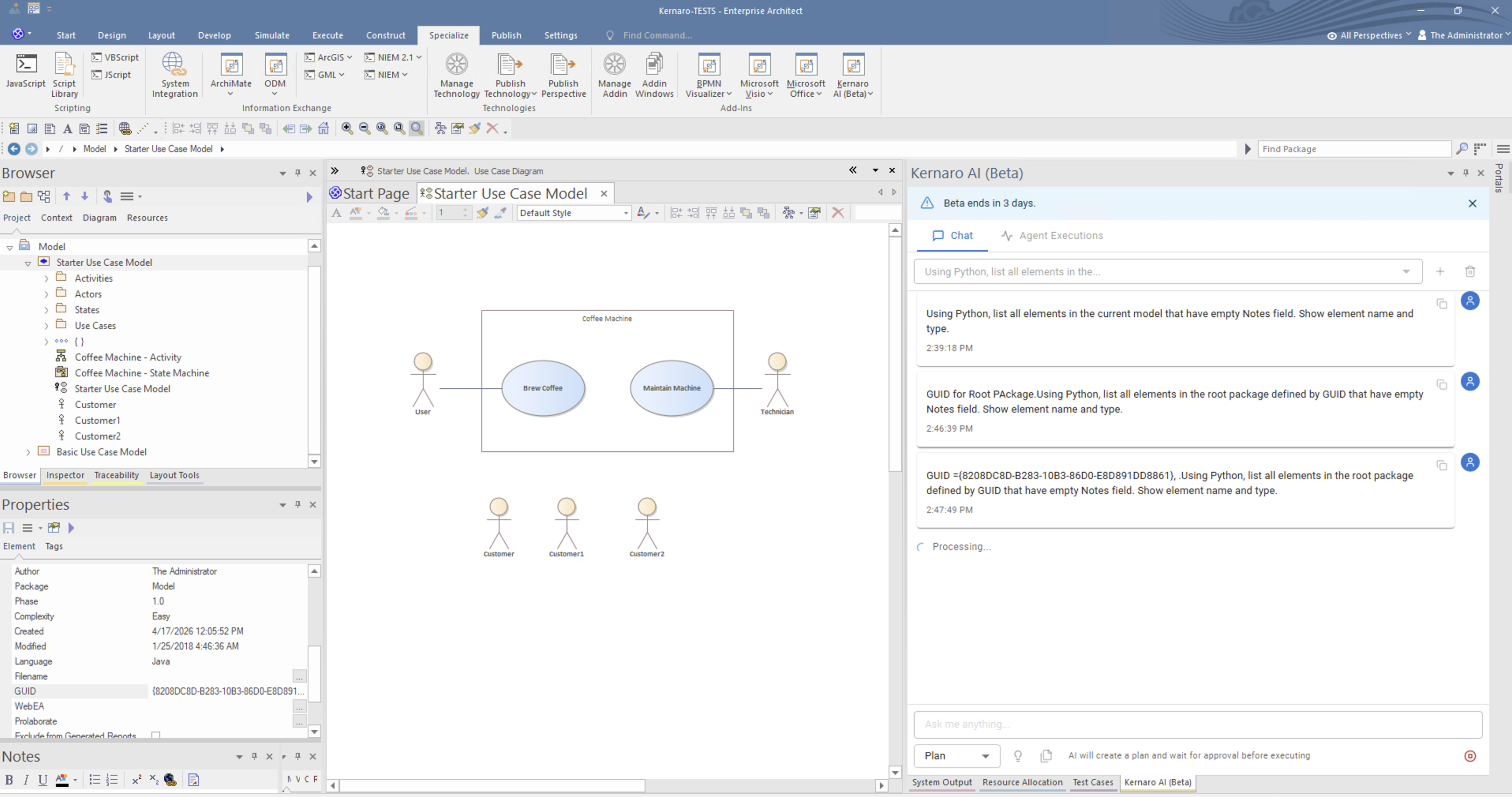Open the Kernaro AI (Beta) add-in menu
1512x797 pixels.
point(853,75)
